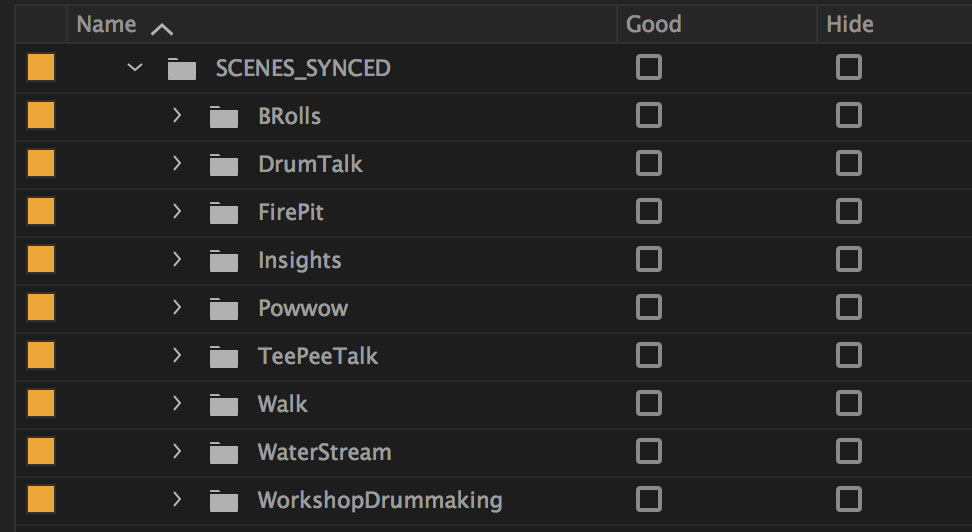Sort by the Name column header
Viewport: 972px width, 532px height.
click(106, 25)
